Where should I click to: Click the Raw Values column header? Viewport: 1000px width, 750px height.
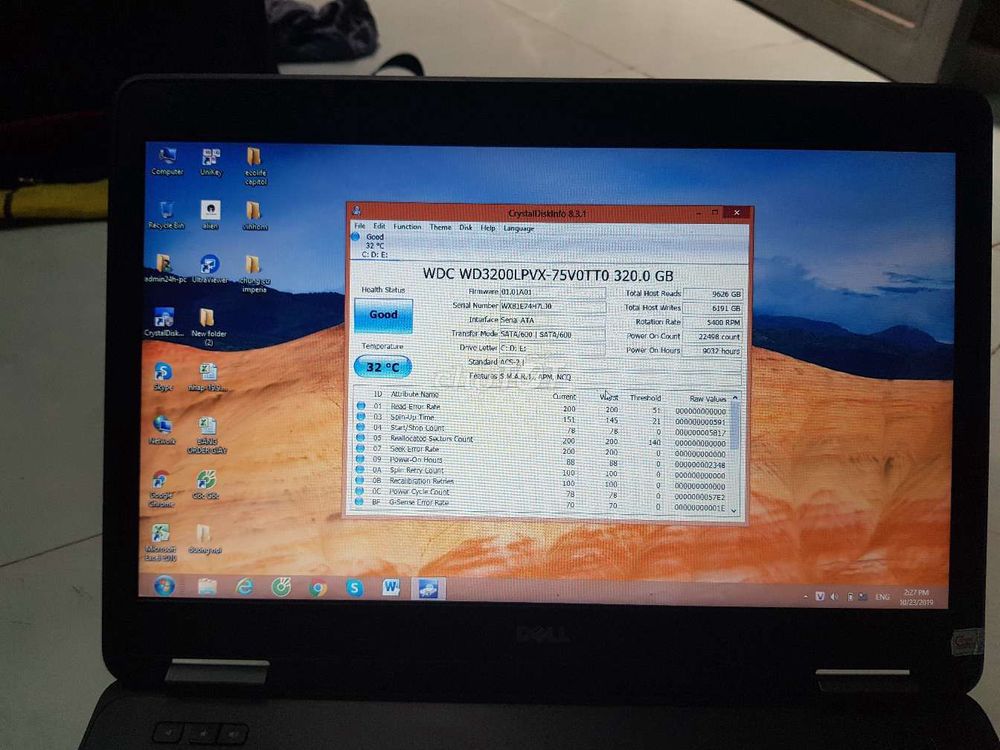pos(708,398)
